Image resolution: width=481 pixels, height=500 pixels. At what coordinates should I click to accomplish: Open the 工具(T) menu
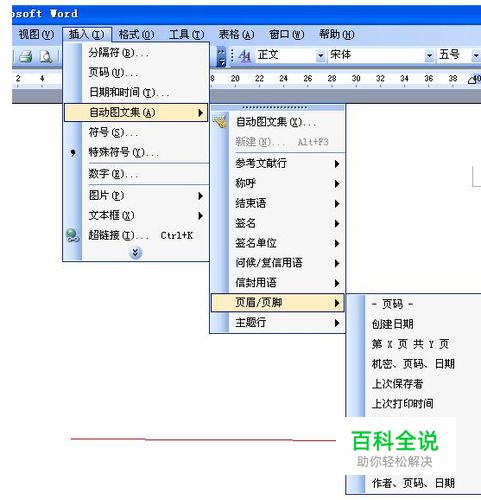tap(187, 34)
